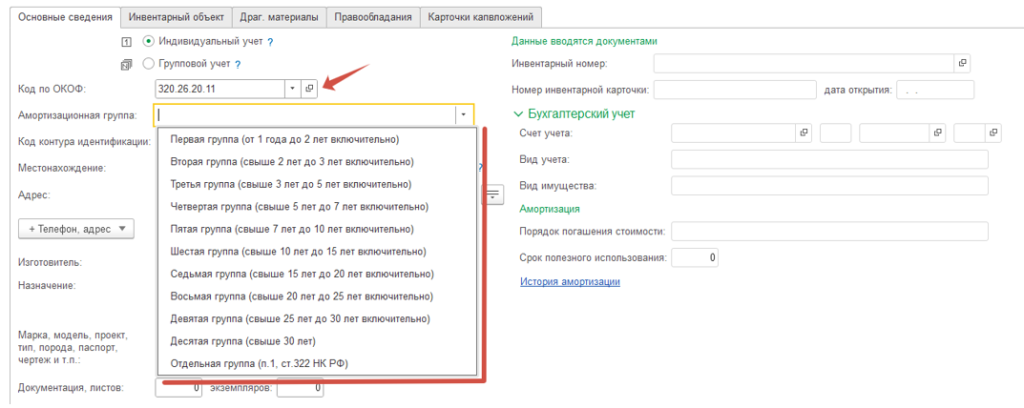Switch to the Основные сведения tab
1024x408 pixels.
point(66,18)
